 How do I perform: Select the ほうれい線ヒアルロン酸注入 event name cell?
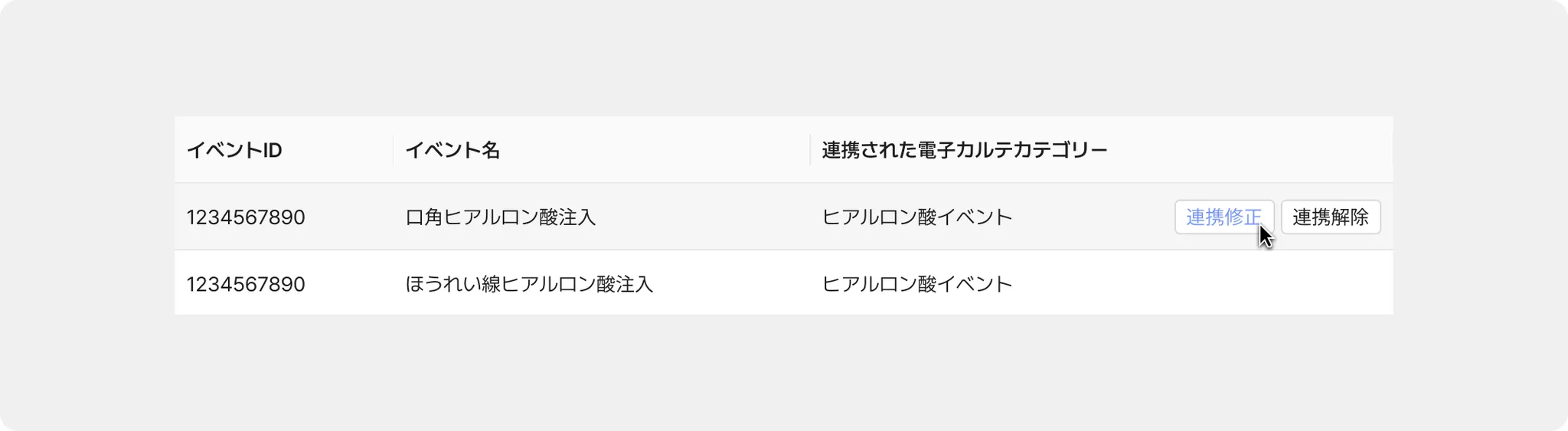point(529,284)
